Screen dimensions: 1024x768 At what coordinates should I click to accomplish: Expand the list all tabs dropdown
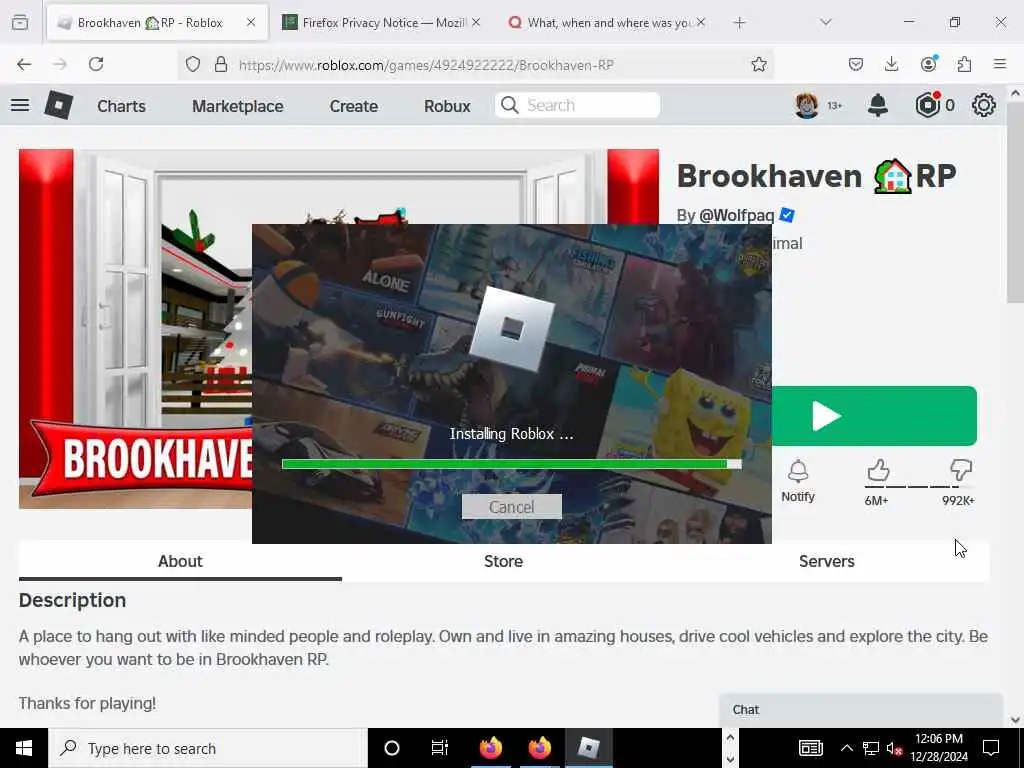click(825, 22)
